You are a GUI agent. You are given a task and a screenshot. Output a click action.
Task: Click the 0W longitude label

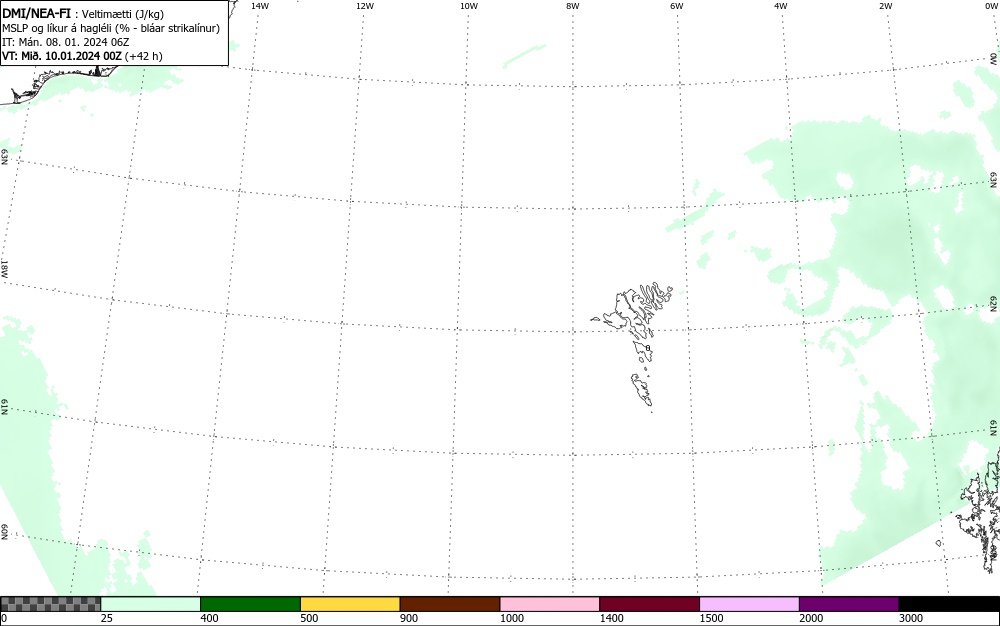point(990,6)
